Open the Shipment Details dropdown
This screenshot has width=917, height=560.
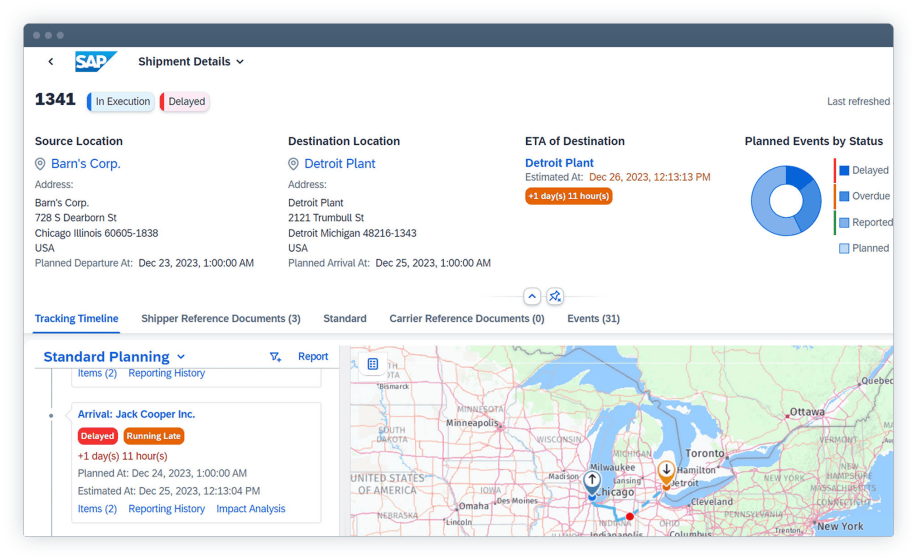pos(191,61)
